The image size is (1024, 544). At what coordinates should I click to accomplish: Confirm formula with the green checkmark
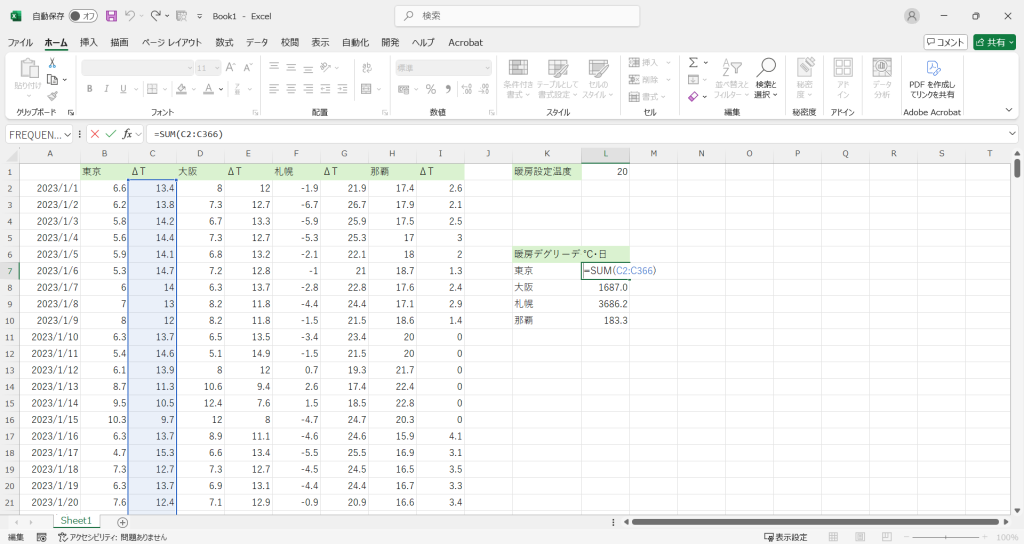pos(111,134)
